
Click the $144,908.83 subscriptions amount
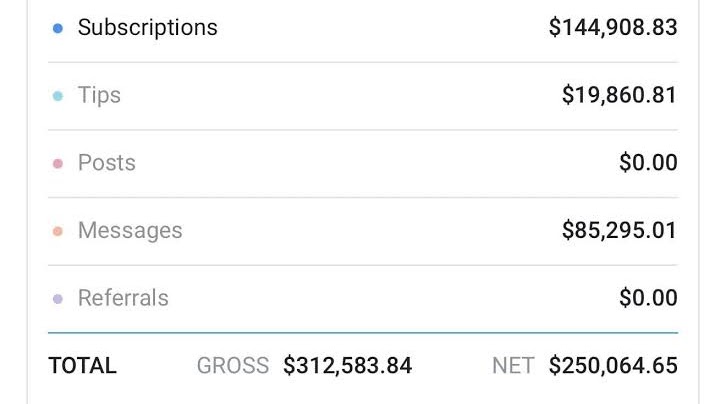point(613,27)
